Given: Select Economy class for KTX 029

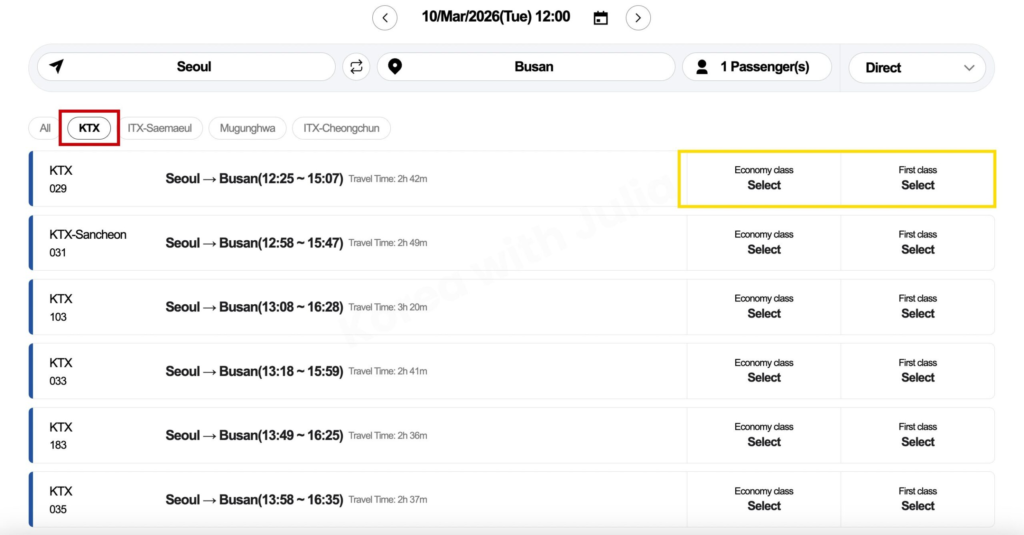Looking at the screenshot, I should coord(763,178).
